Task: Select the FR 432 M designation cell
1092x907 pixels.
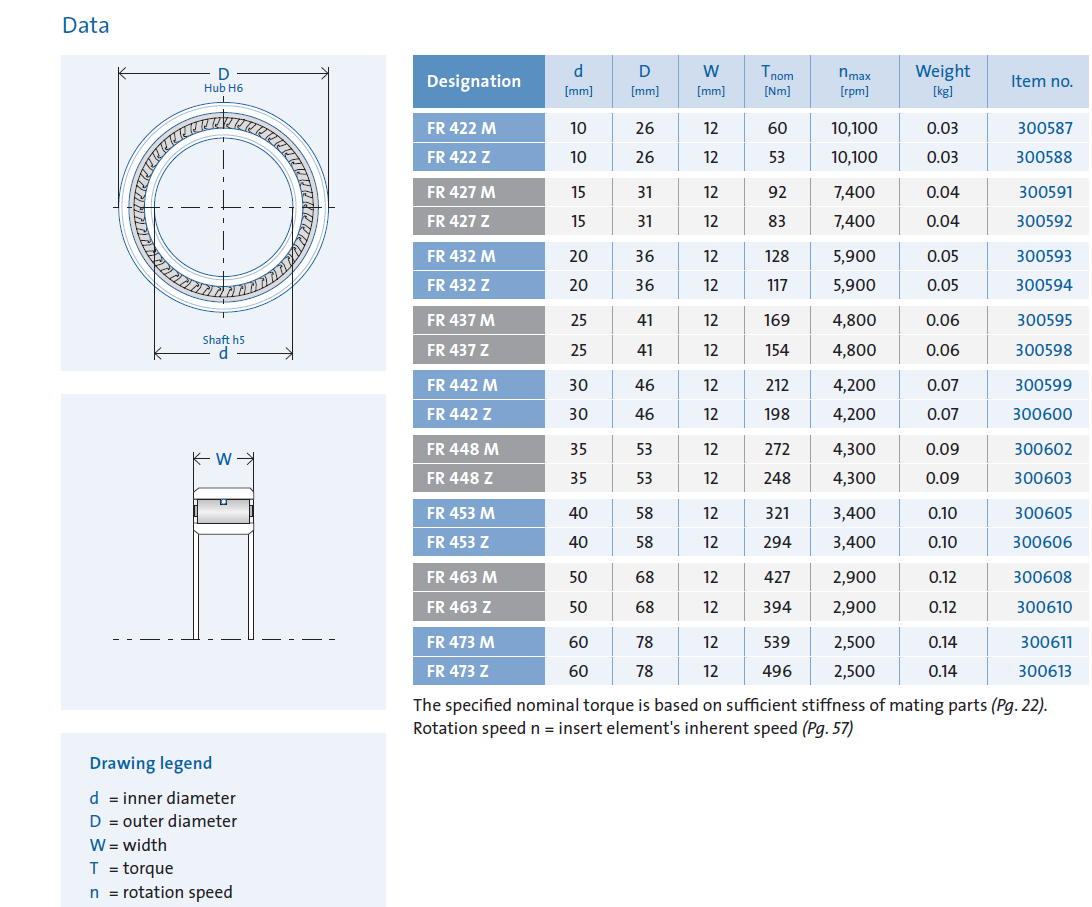Action: (478, 256)
